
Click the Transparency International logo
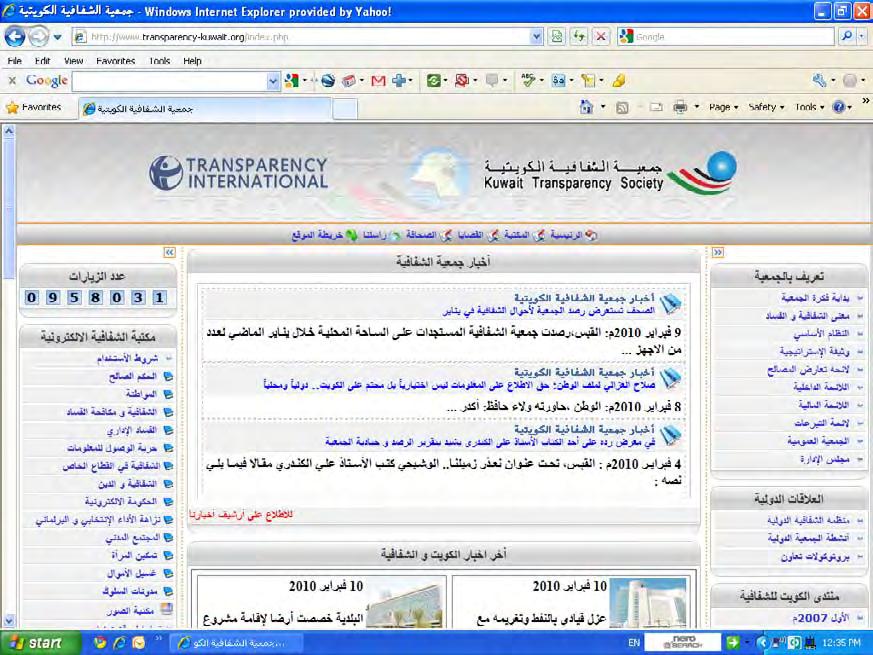click(x=238, y=173)
